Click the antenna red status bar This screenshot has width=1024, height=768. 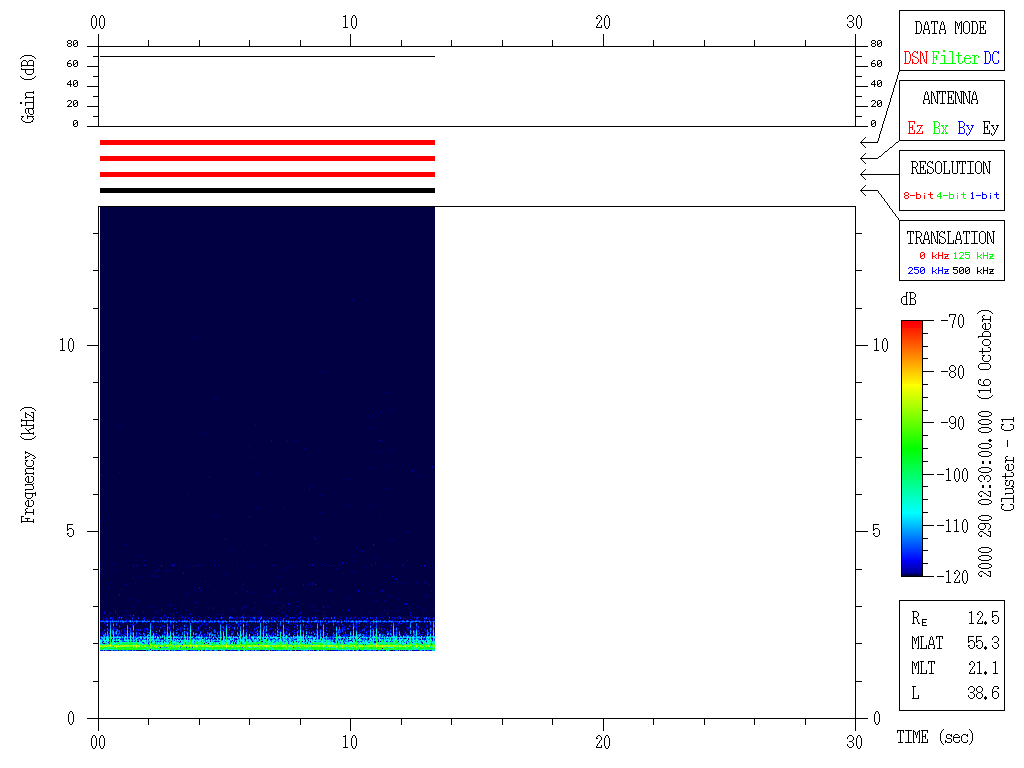(x=267, y=159)
